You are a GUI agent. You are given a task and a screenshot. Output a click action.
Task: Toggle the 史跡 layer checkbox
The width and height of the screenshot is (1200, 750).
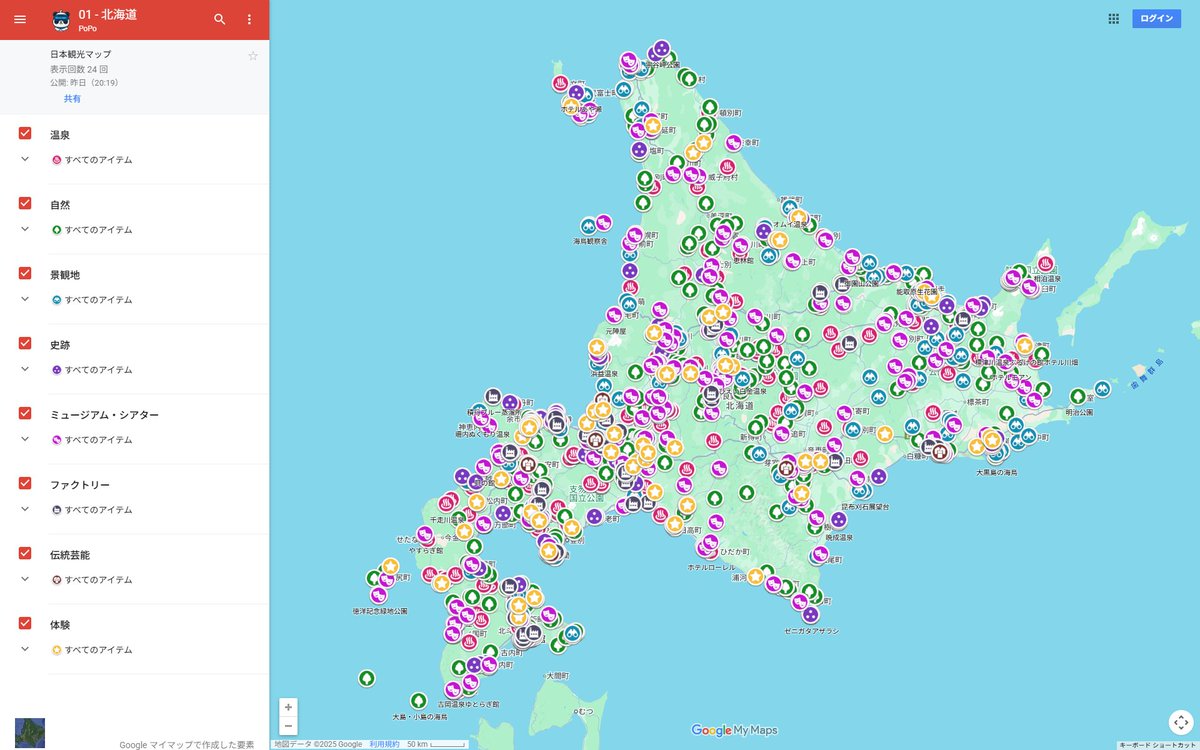tap(25, 344)
